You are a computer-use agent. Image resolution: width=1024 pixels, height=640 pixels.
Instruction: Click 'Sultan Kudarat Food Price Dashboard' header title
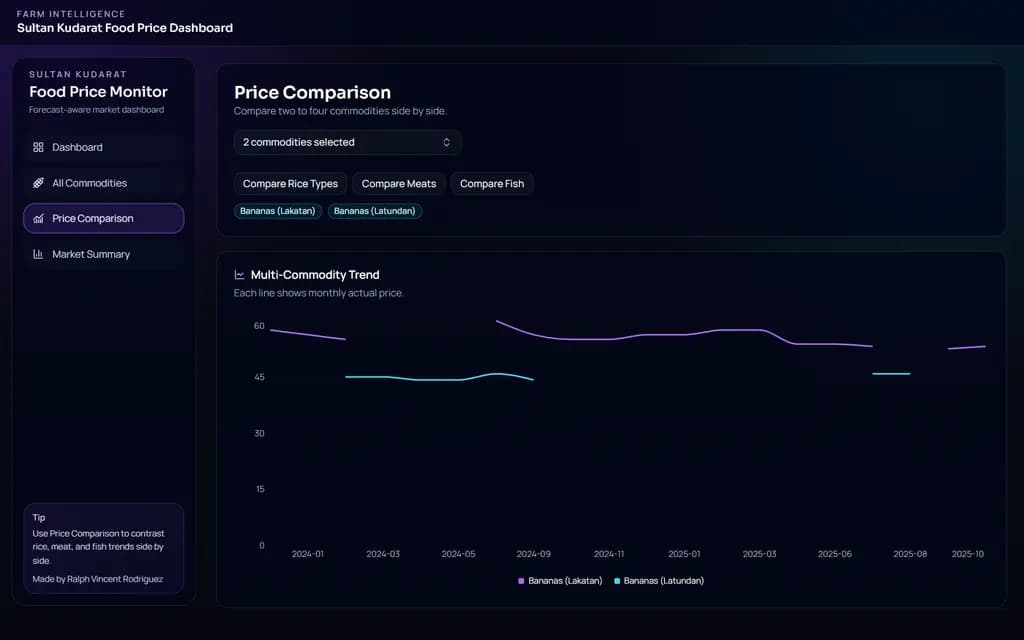(125, 28)
